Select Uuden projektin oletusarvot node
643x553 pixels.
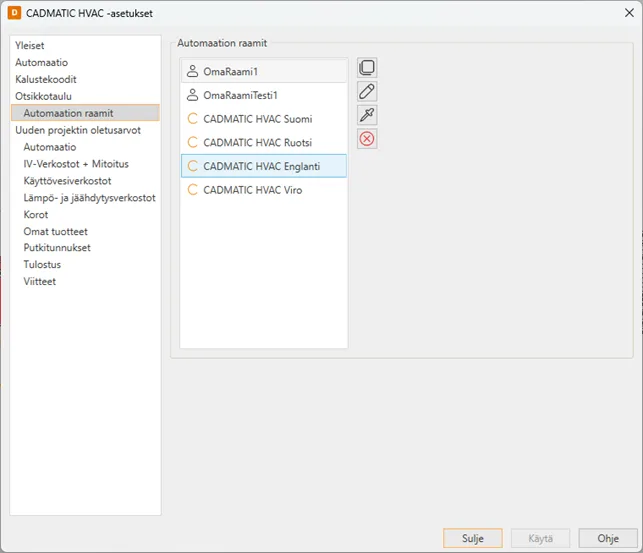click(x=78, y=130)
